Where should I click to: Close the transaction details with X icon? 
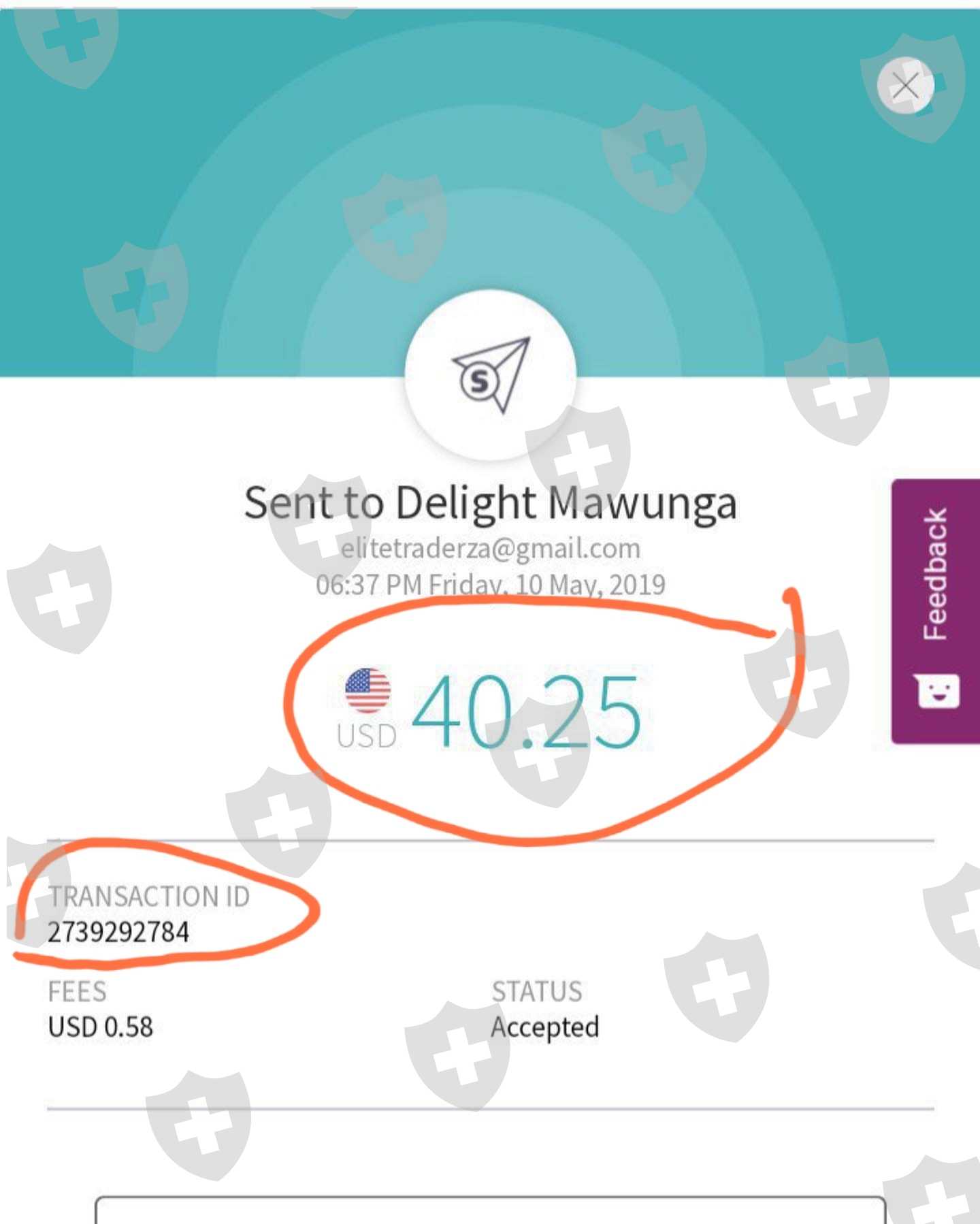pyautogui.click(x=905, y=86)
